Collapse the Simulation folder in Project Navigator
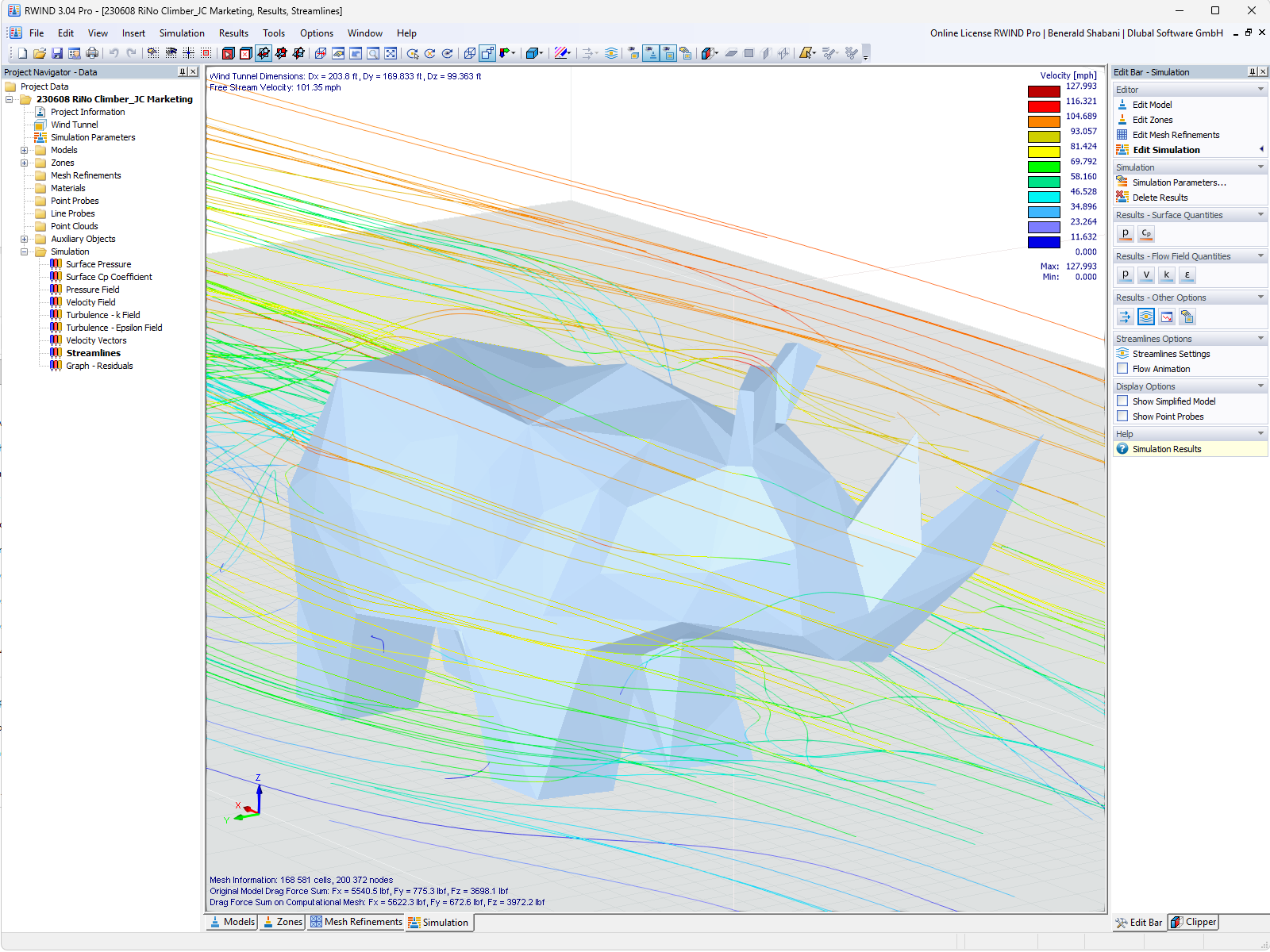 click(24, 251)
